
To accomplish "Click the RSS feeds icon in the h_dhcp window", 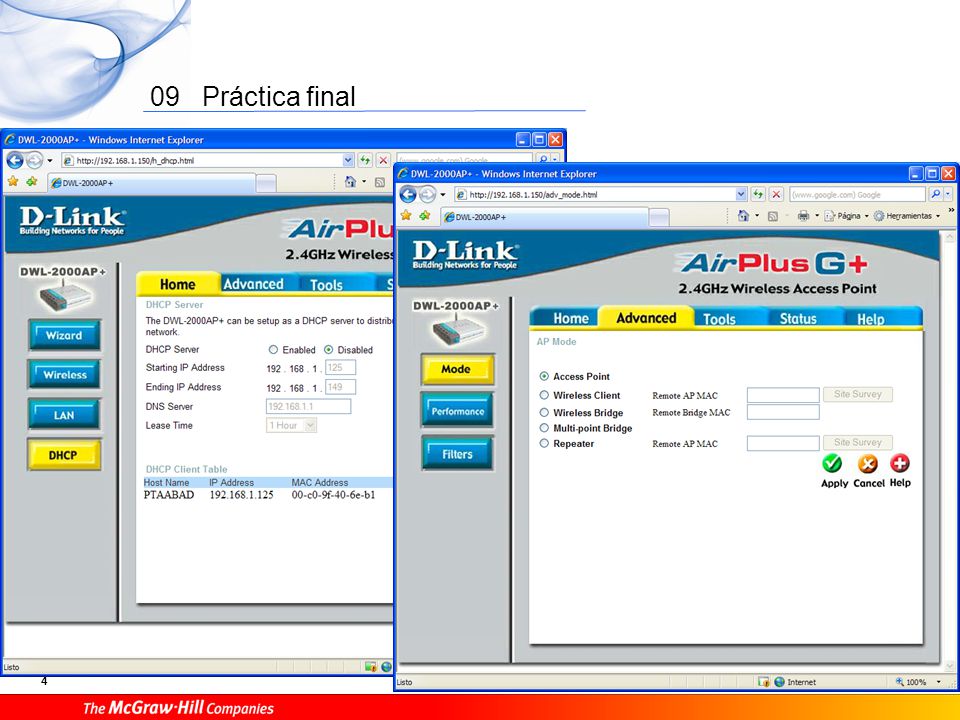I will [x=380, y=182].
